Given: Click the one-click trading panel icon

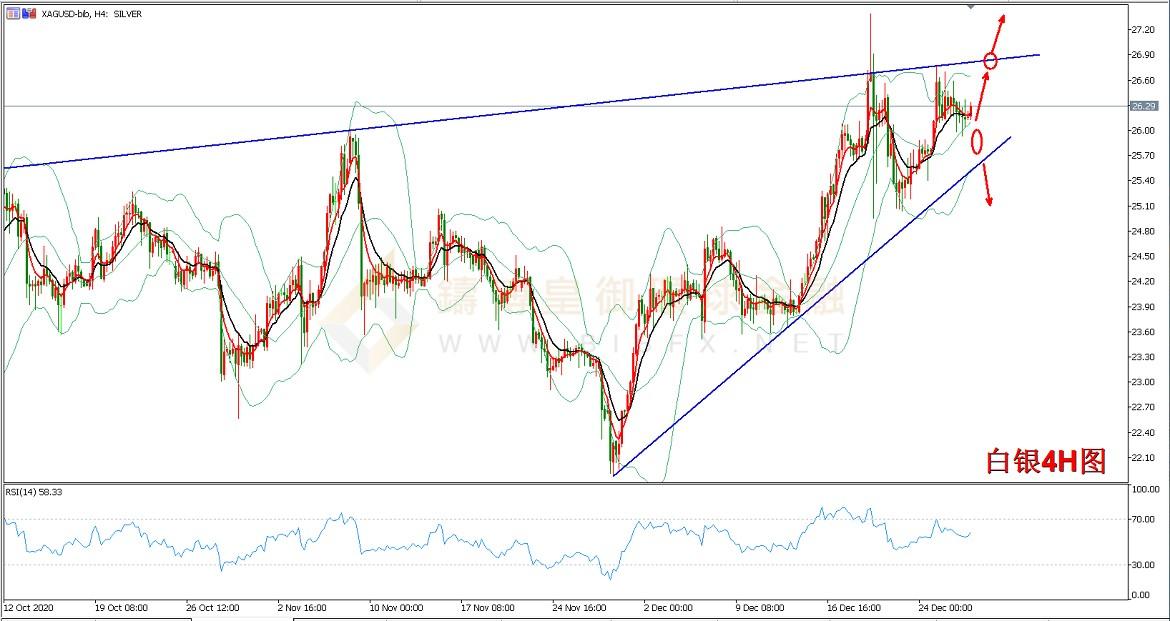Looking at the screenshot, I should (12, 15).
